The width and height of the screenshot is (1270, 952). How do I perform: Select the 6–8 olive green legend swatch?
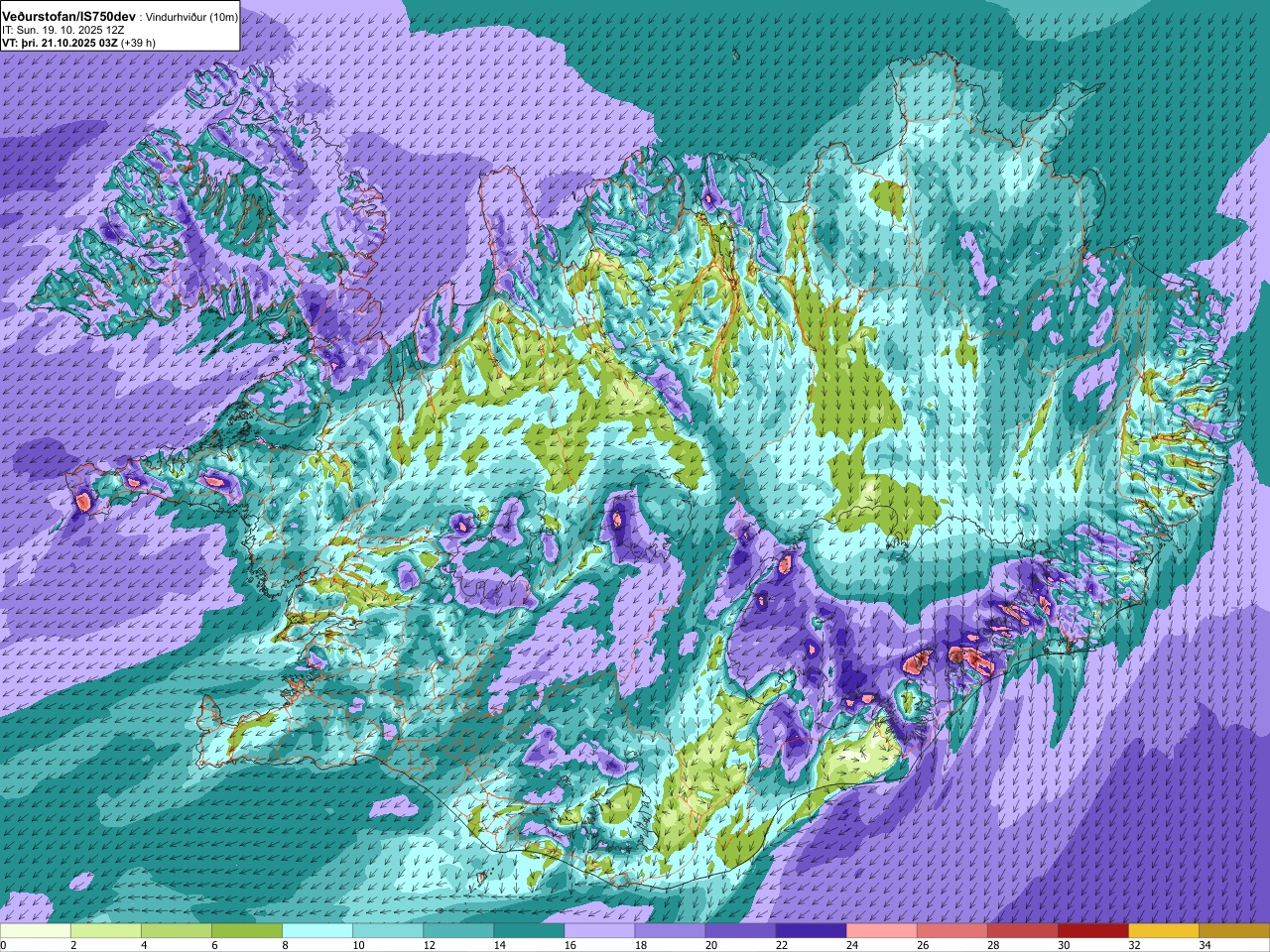[247, 931]
